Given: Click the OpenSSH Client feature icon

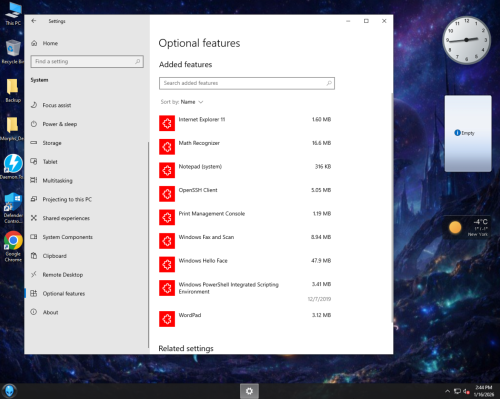Looking at the screenshot, I should 167,194.
